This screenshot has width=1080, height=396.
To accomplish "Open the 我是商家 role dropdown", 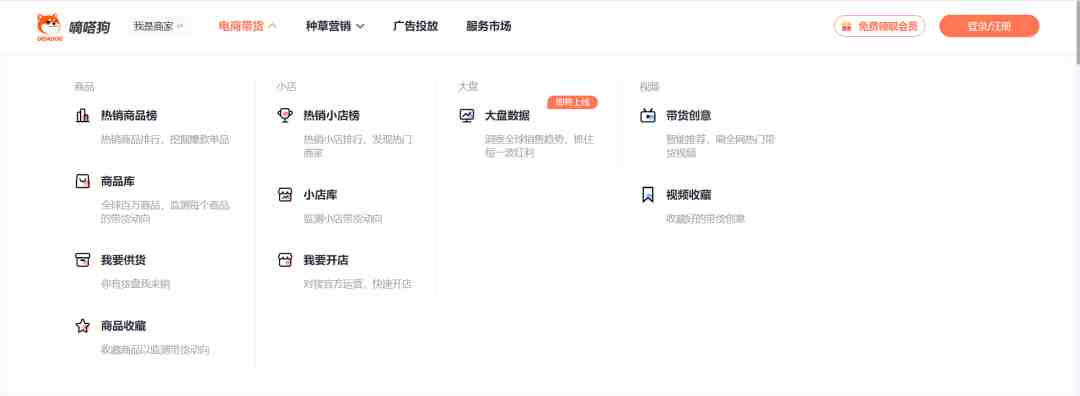I will (158, 26).
